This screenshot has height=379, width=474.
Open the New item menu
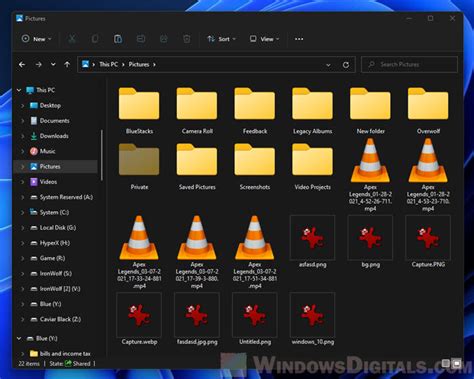36,39
